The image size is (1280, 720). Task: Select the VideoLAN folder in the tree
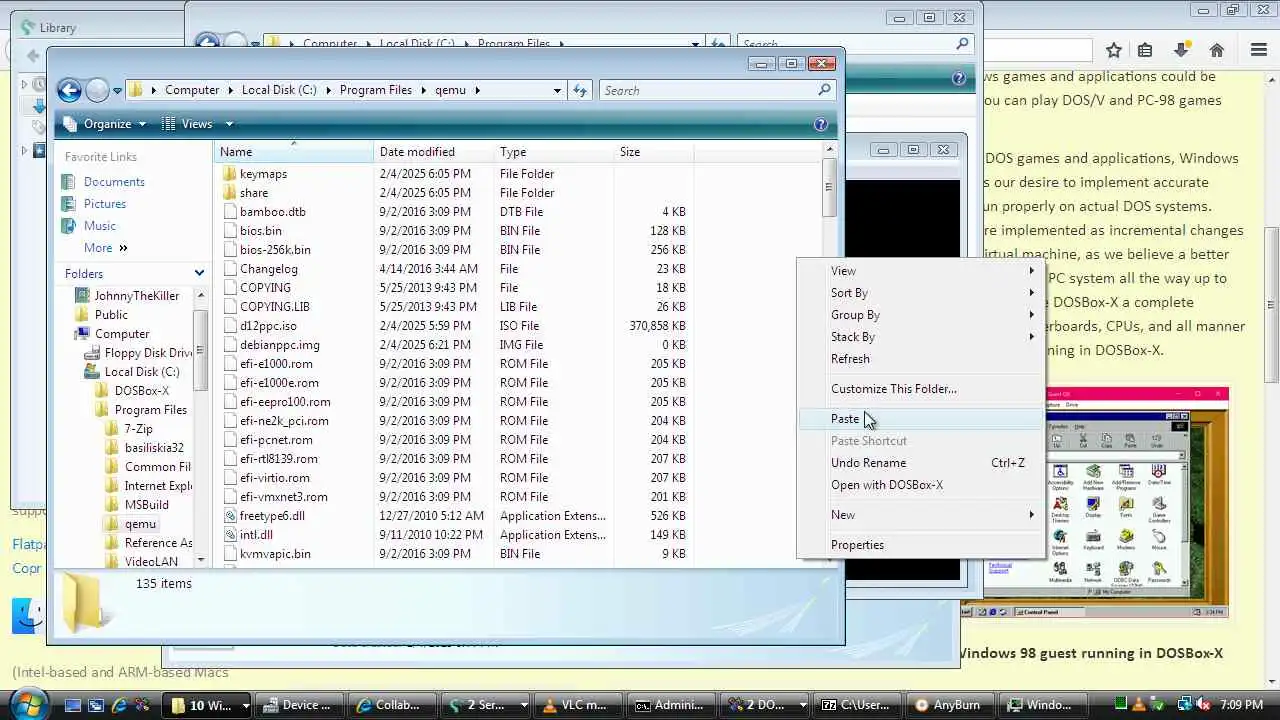coord(151,562)
